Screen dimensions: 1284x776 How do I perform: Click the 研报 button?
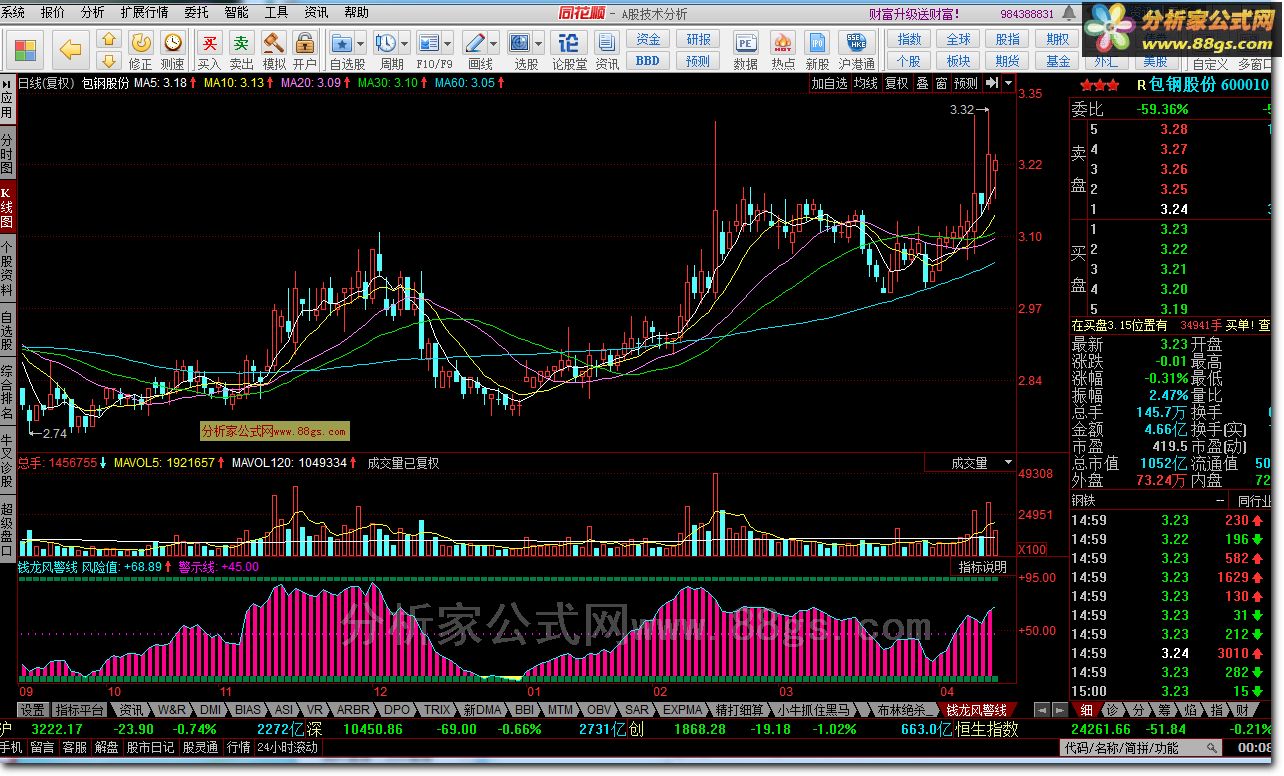pyautogui.click(x=698, y=39)
